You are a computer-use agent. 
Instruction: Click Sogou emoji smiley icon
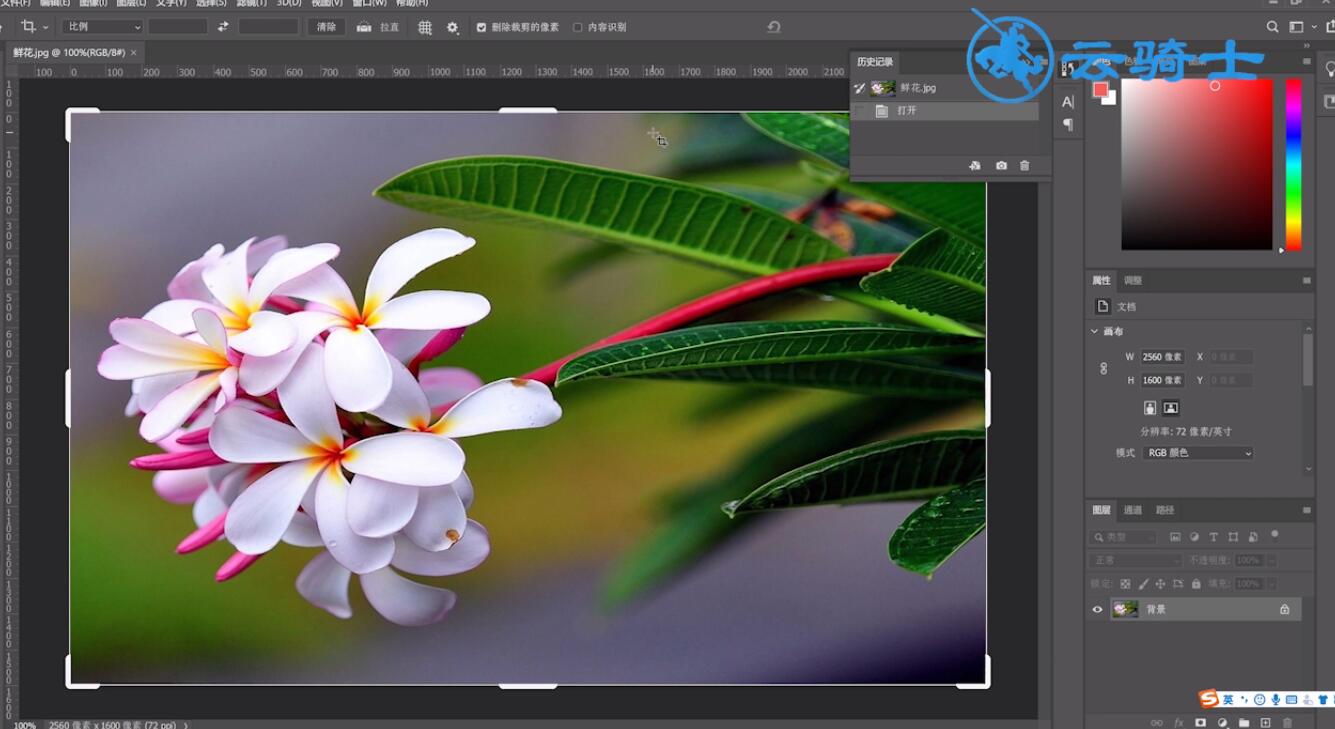1260,700
